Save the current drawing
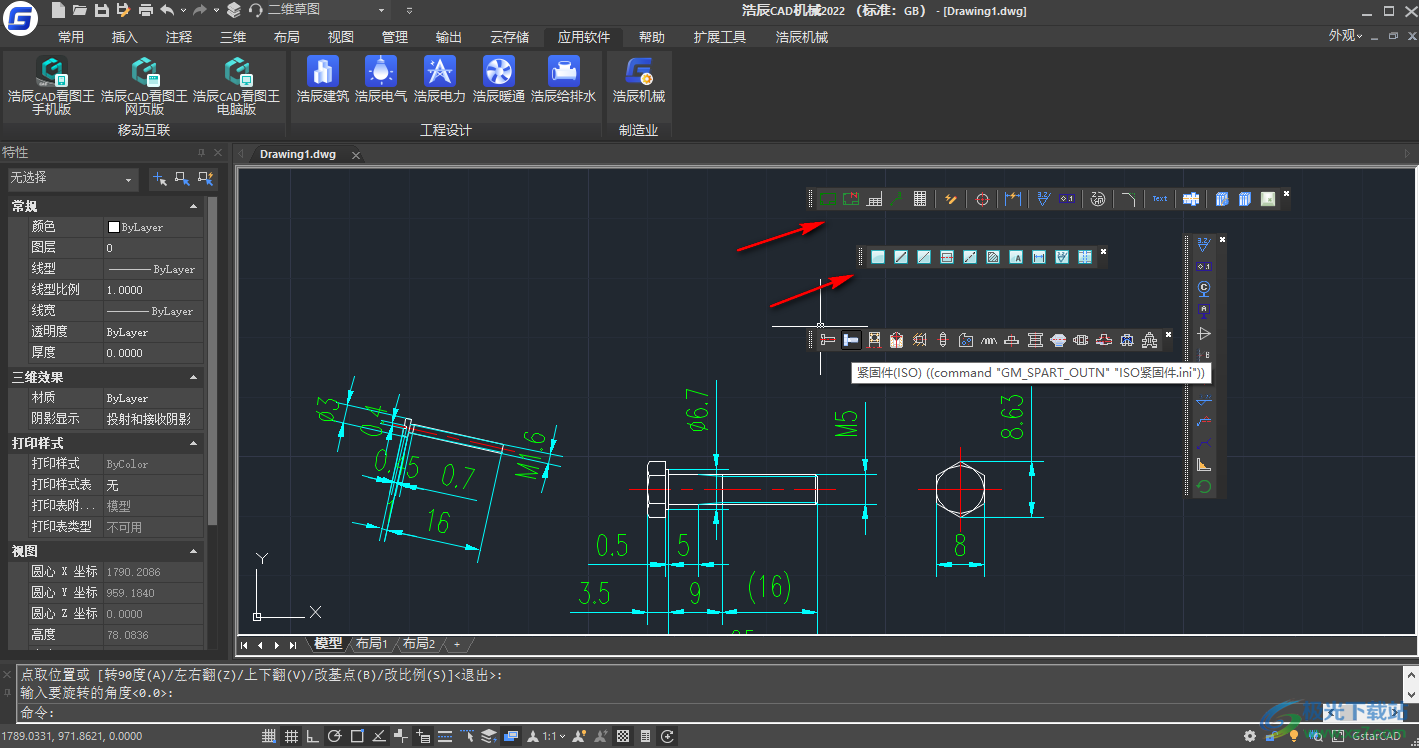The image size is (1419, 749). [101, 10]
